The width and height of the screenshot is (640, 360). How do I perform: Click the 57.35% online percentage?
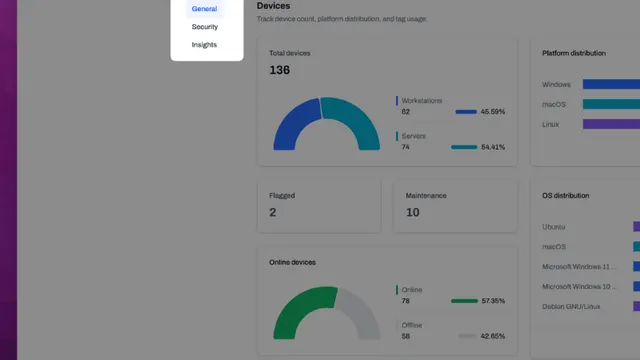click(x=493, y=301)
